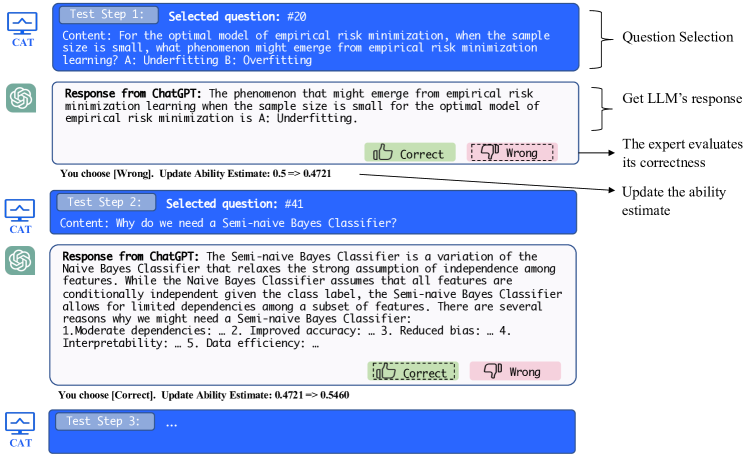Viewport: 748px width, 459px height.
Task: Click the Selected question #41 heading
Action: coord(234,204)
